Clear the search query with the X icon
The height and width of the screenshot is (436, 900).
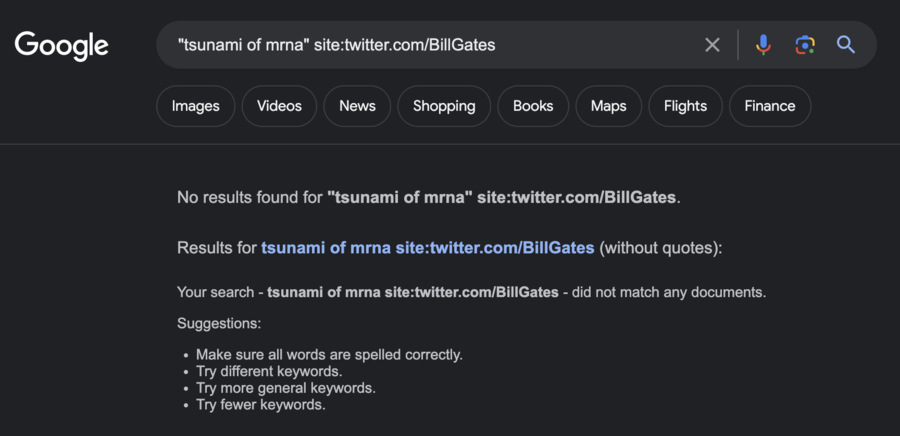712,45
